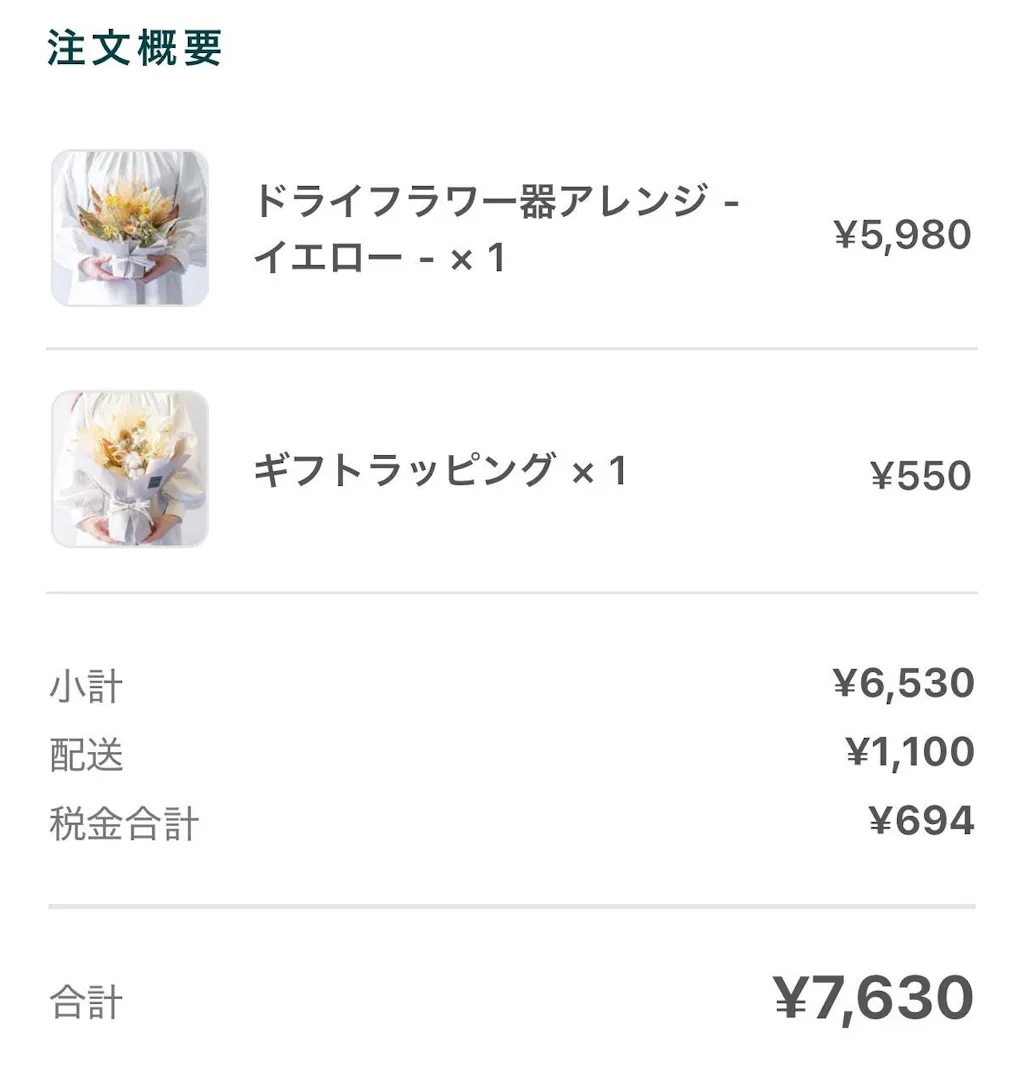Click the 小計 subtotal label
This screenshot has width=1024, height=1084.
tap(86, 687)
